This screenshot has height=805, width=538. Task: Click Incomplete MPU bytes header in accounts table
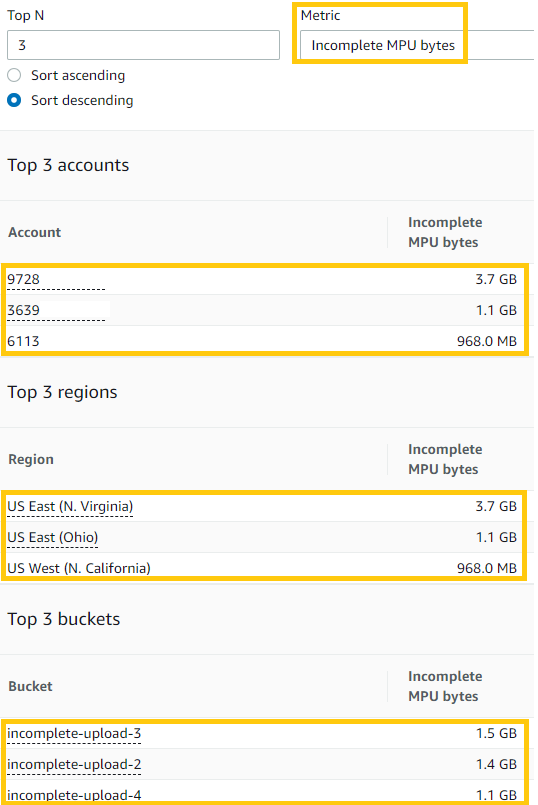click(445, 232)
